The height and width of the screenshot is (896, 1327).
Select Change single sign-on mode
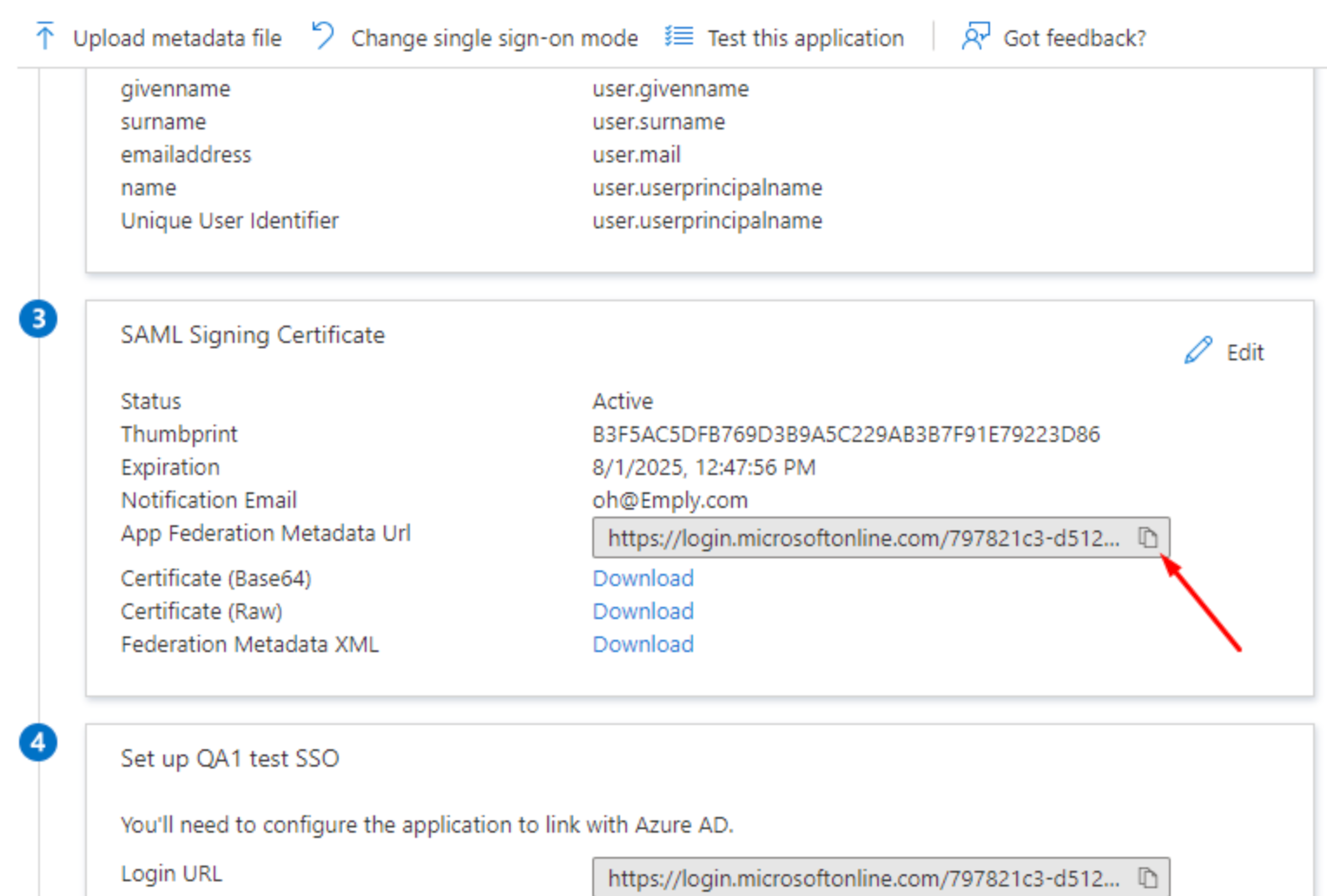click(494, 38)
